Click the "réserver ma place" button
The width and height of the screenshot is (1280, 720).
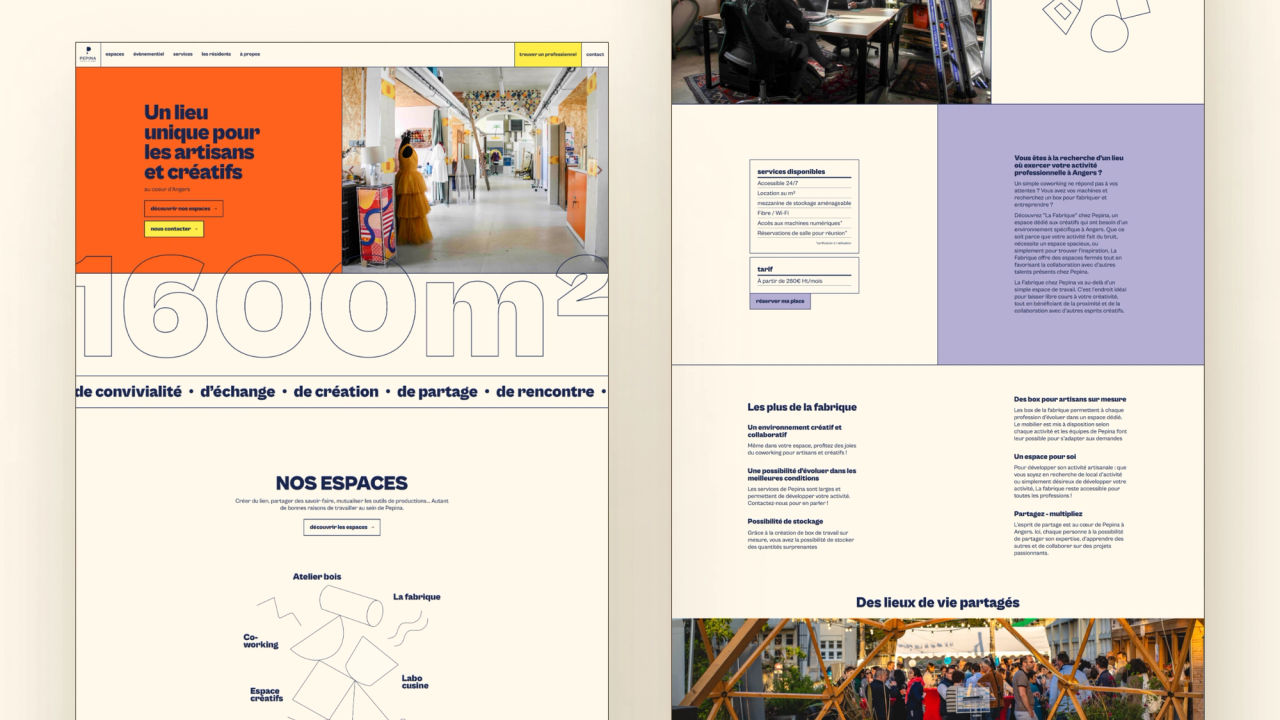[x=780, y=301]
